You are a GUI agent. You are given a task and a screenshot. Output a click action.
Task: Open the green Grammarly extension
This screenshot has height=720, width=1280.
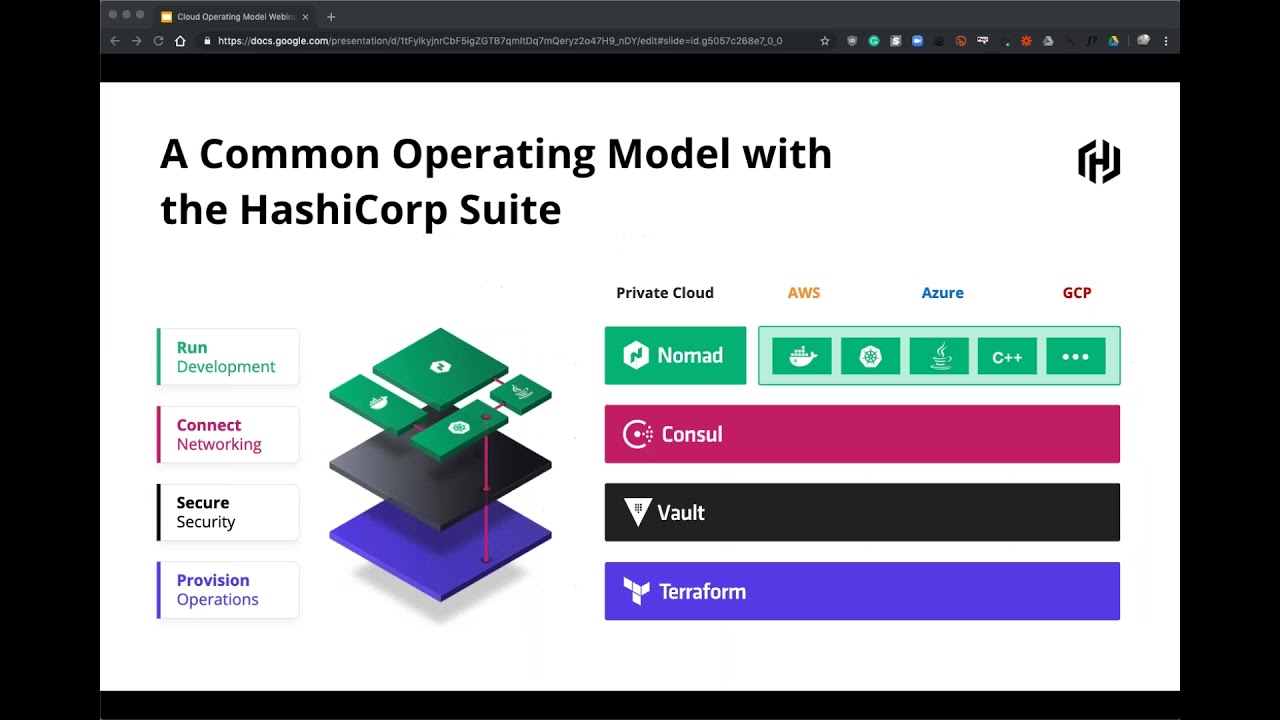pos(874,41)
